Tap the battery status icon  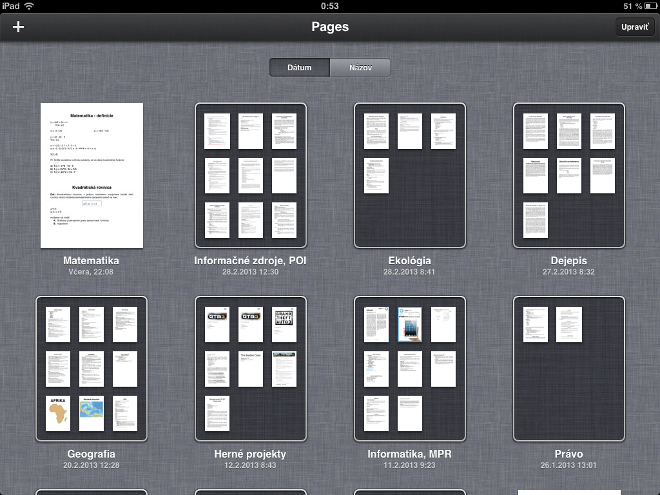click(651, 6)
